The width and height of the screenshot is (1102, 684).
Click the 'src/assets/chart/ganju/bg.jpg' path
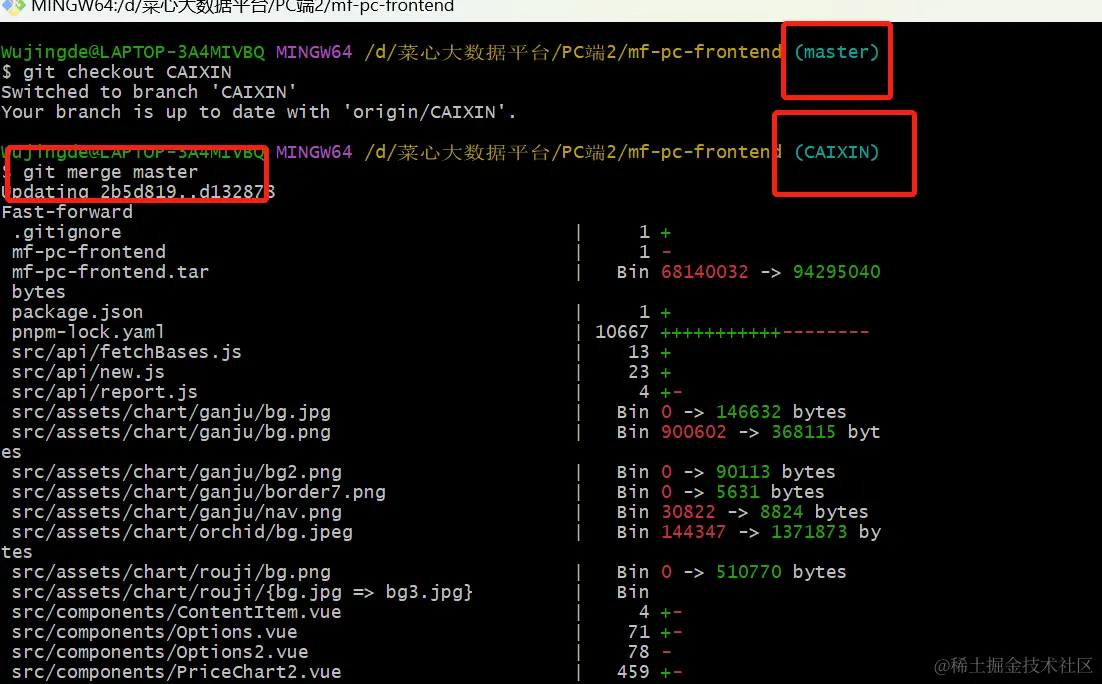(x=171, y=412)
